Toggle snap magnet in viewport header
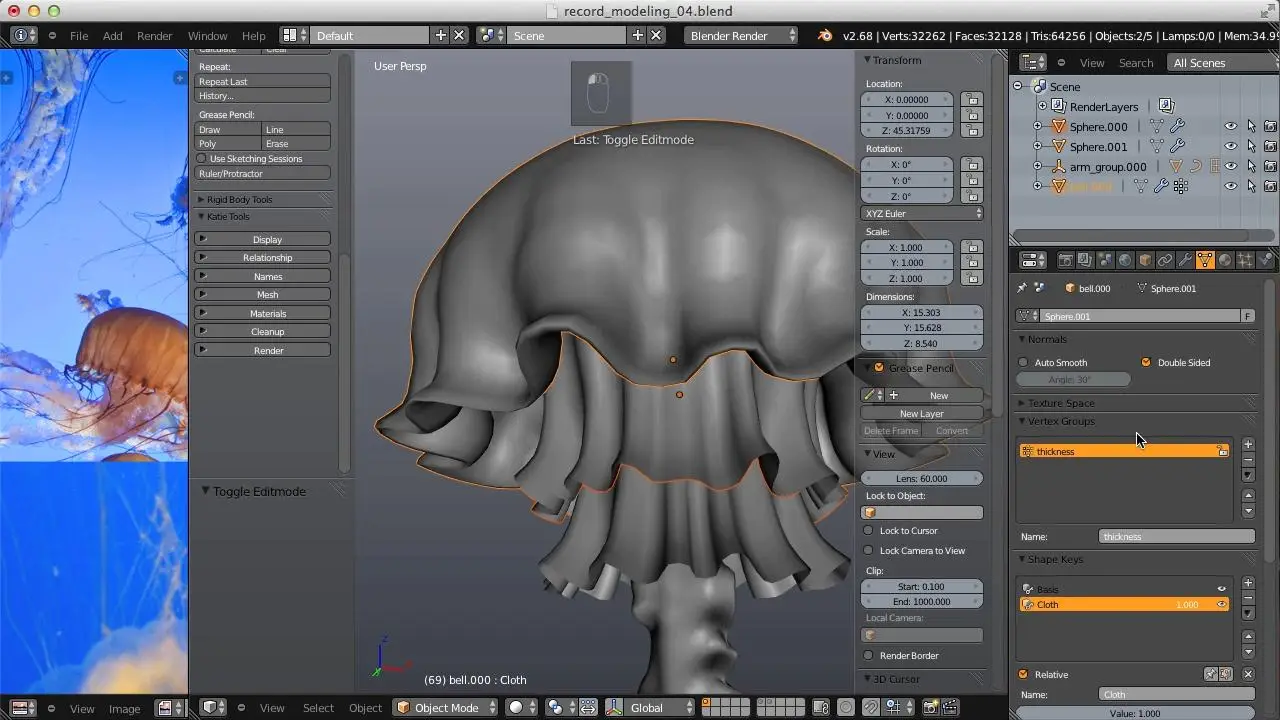 [871, 708]
